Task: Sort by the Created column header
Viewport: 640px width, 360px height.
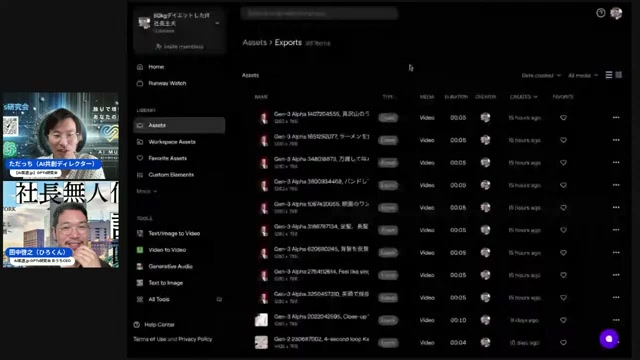Action: click(523, 97)
